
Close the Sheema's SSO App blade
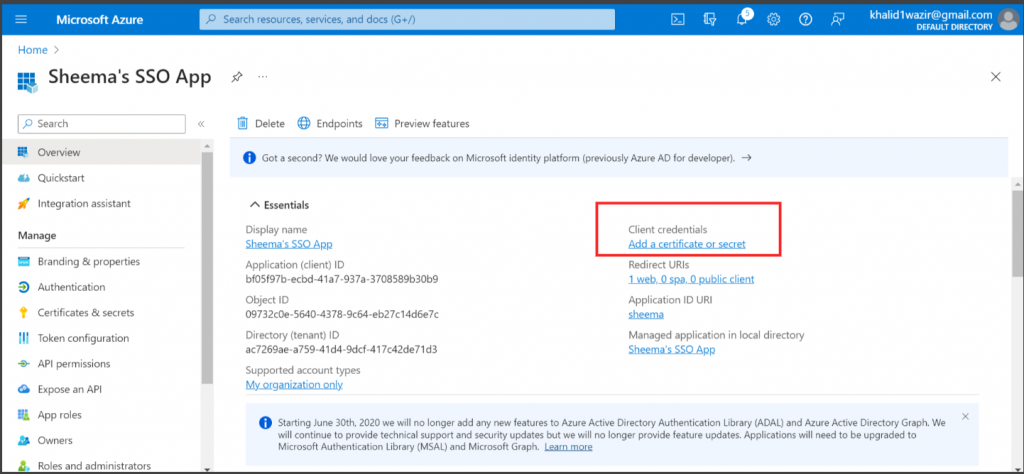tap(995, 77)
